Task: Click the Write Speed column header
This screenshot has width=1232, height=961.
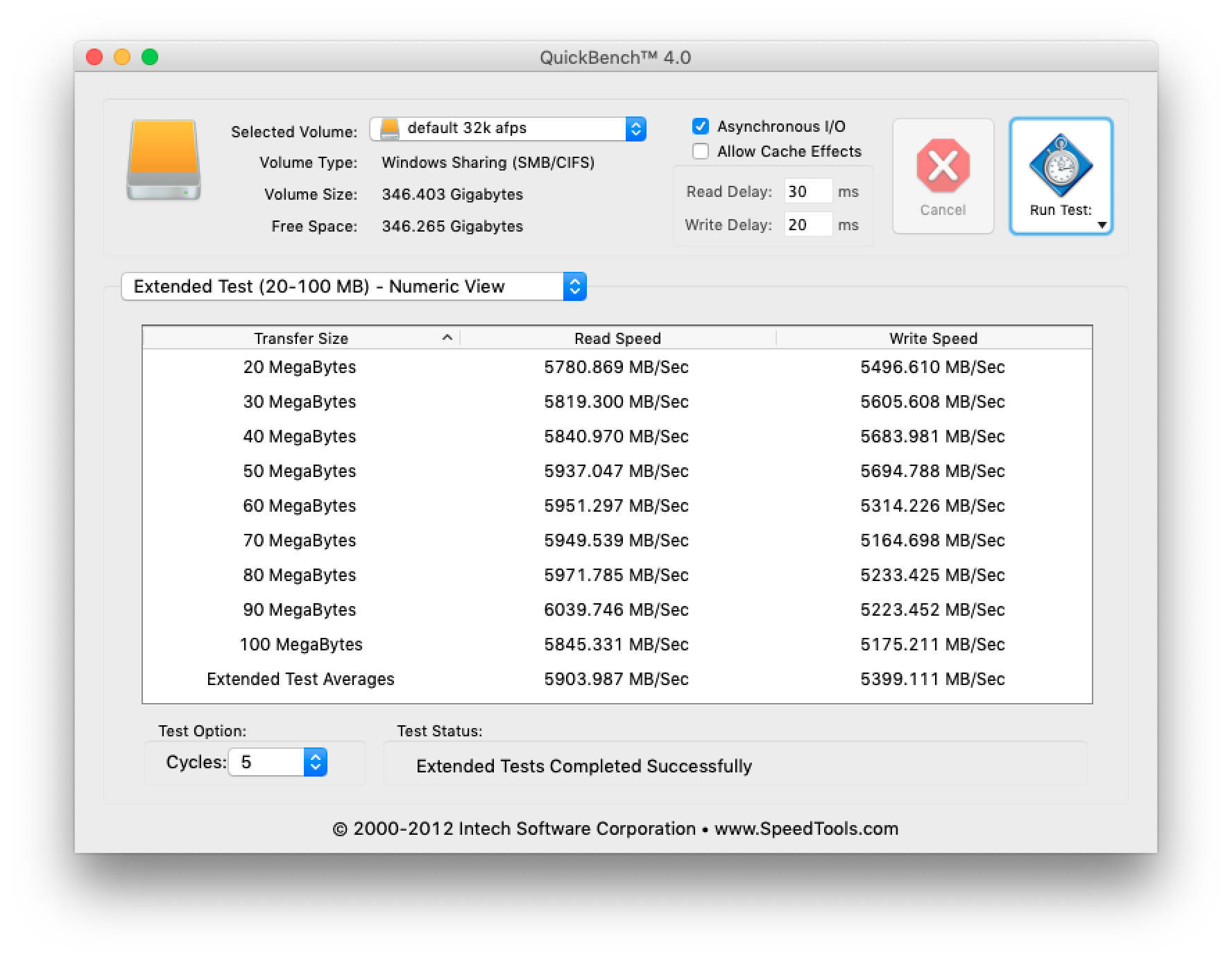Action: pyautogui.click(x=934, y=338)
